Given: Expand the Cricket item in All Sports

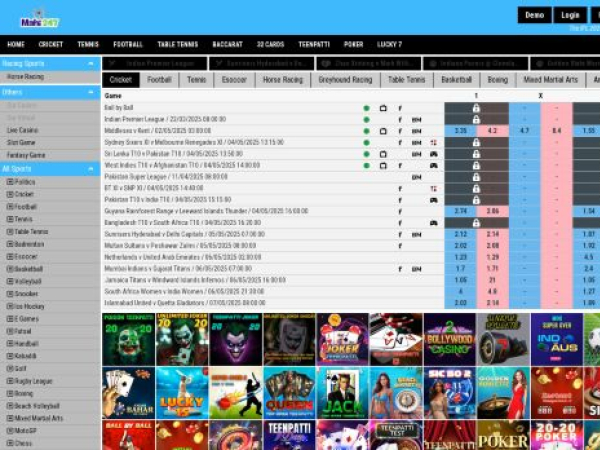Looking at the screenshot, I should click(x=10, y=194).
